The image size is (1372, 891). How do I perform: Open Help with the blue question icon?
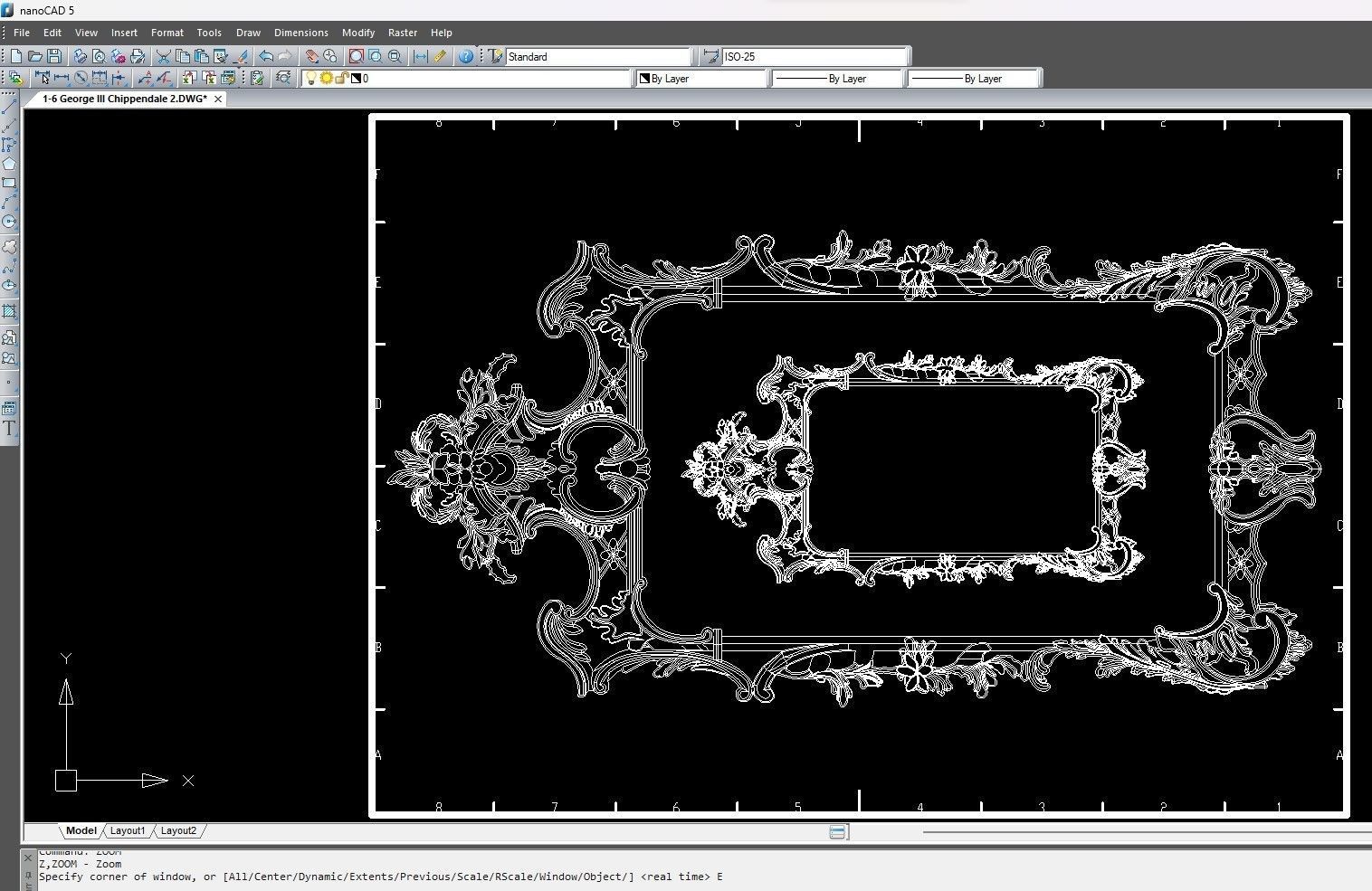pyautogui.click(x=465, y=56)
